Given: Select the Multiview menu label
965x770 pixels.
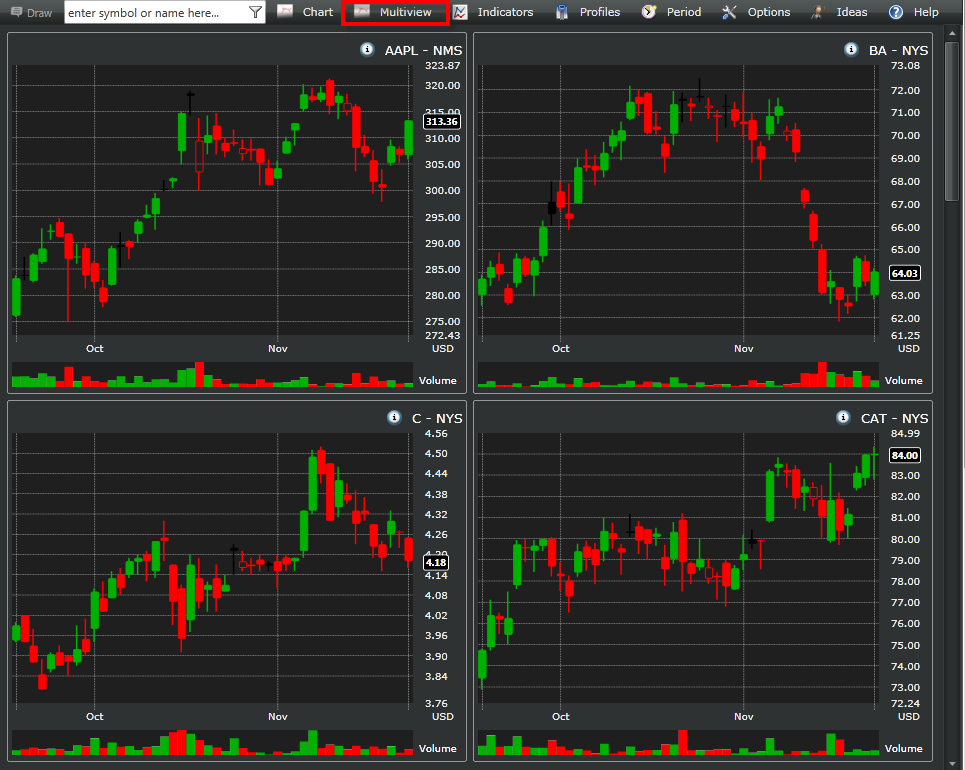Looking at the screenshot, I should (406, 12).
